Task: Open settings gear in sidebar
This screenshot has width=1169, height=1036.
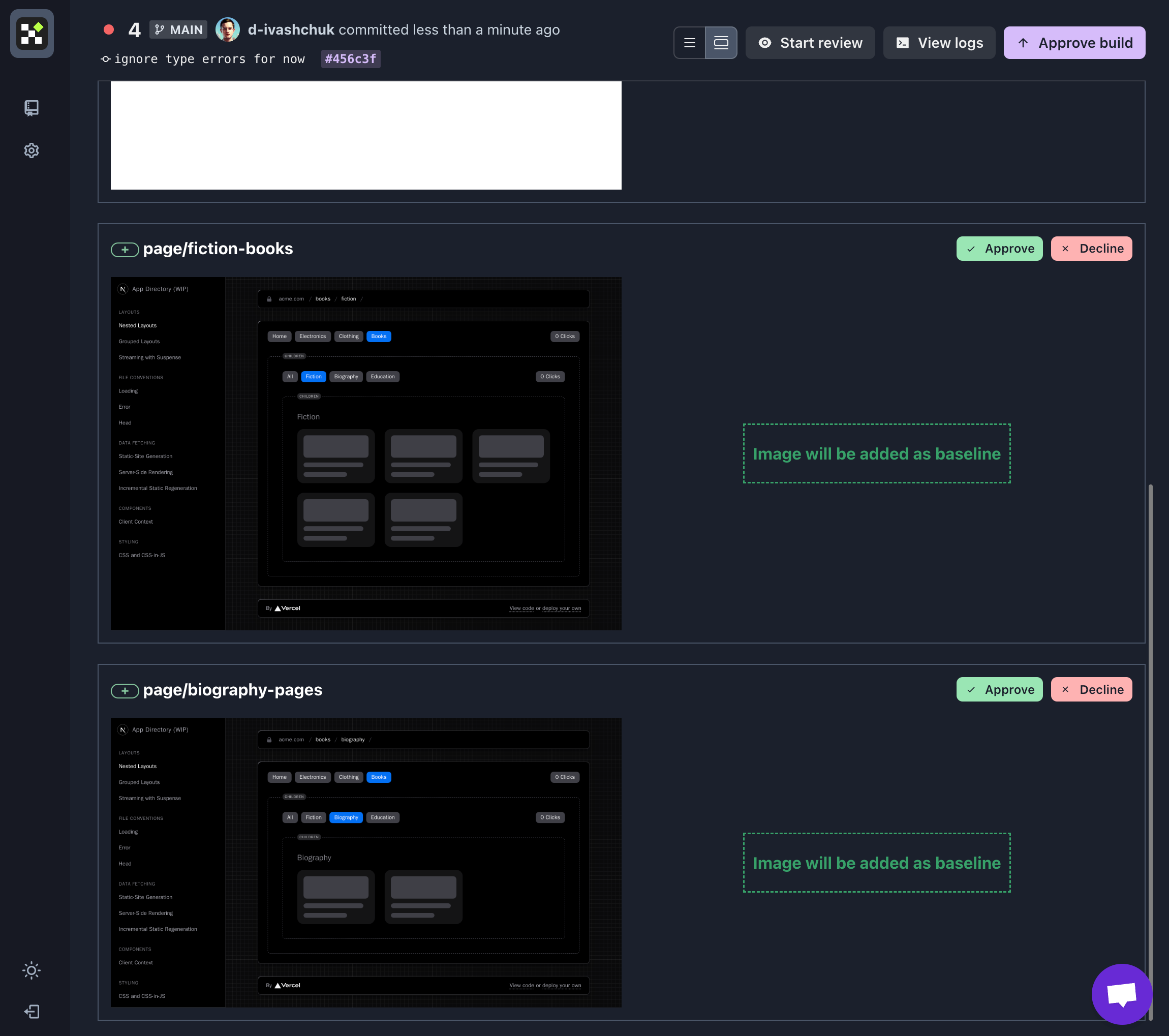Action: [x=32, y=150]
